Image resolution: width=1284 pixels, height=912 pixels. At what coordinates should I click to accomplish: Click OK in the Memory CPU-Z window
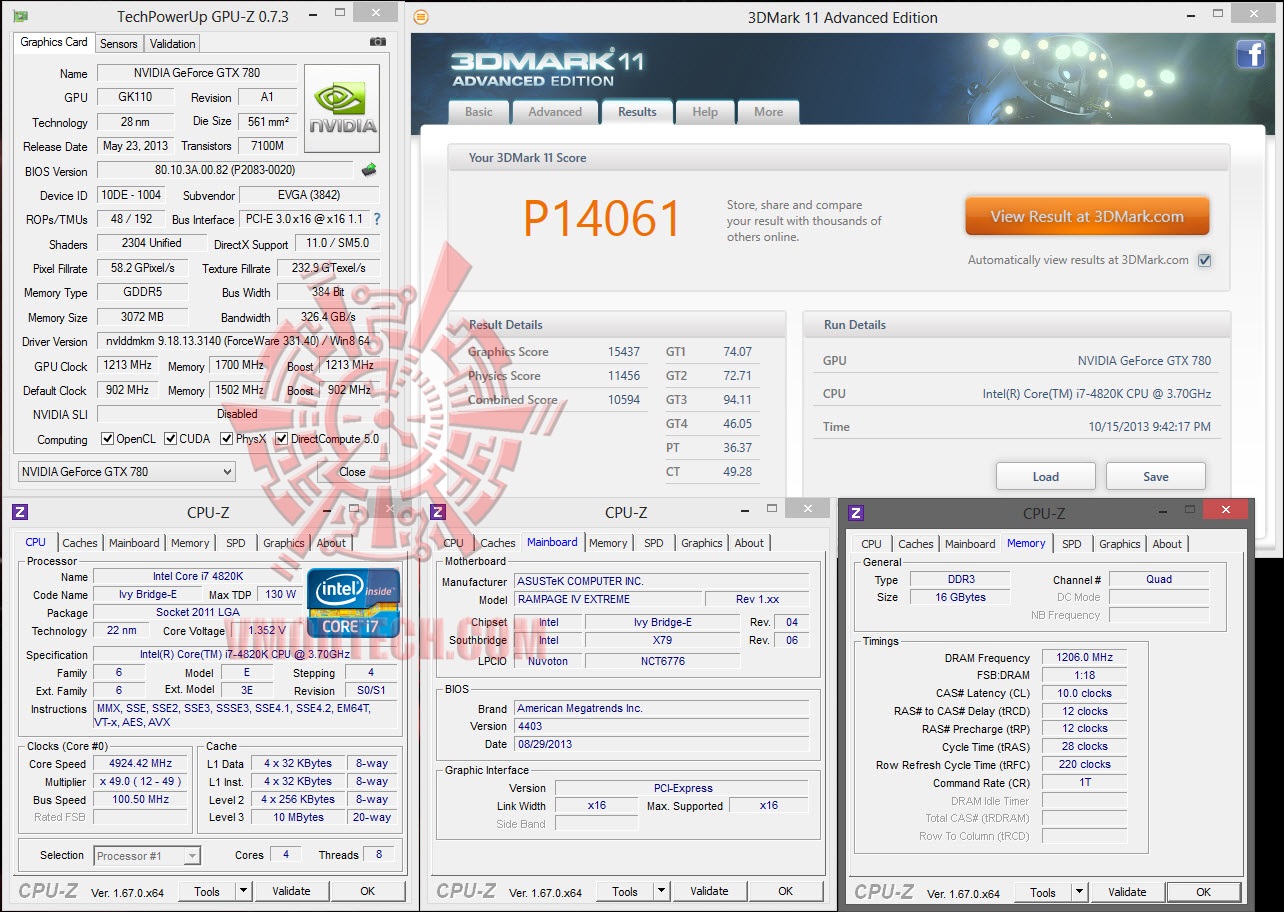click(x=1203, y=892)
